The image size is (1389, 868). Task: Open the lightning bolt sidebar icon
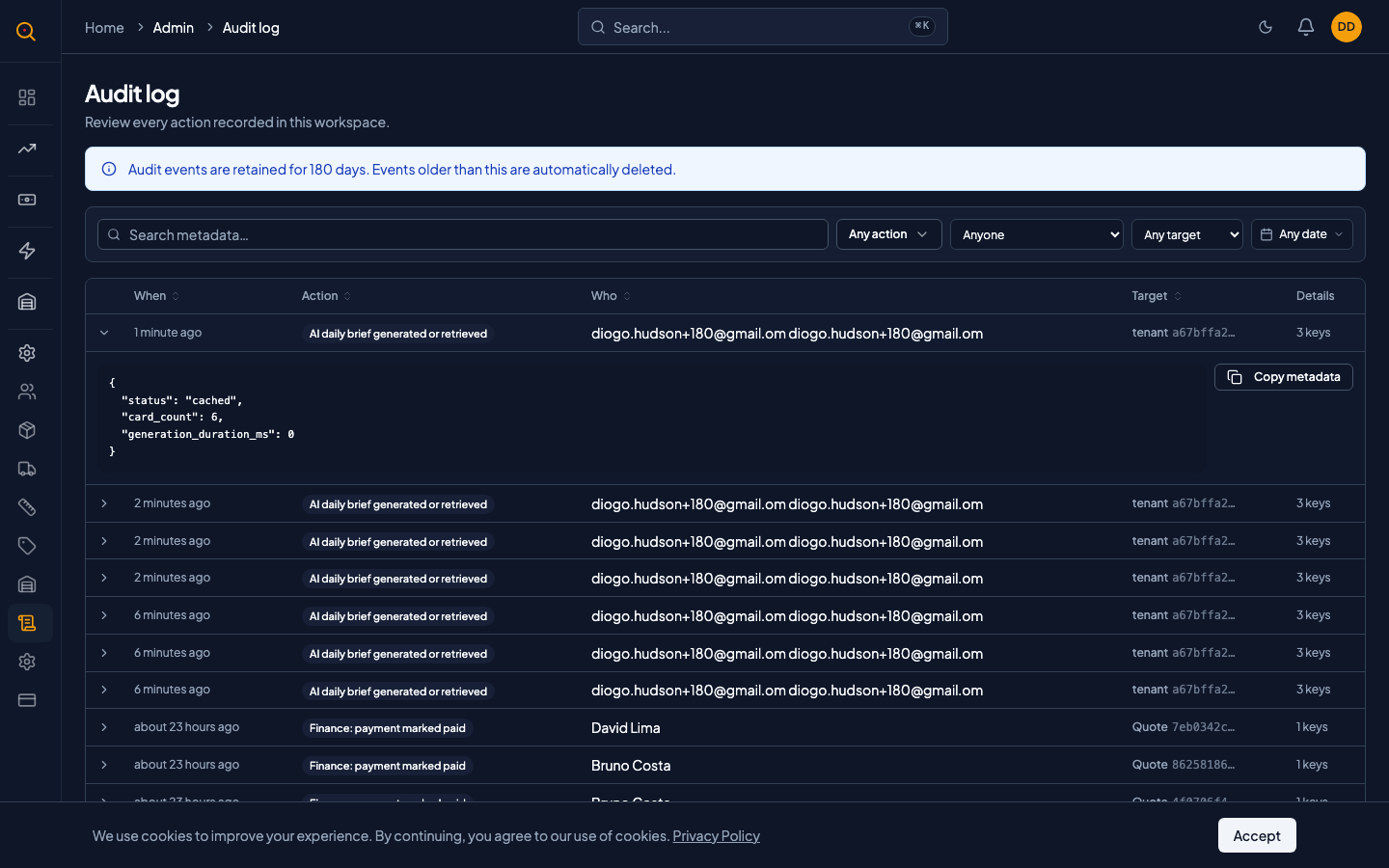[27, 251]
